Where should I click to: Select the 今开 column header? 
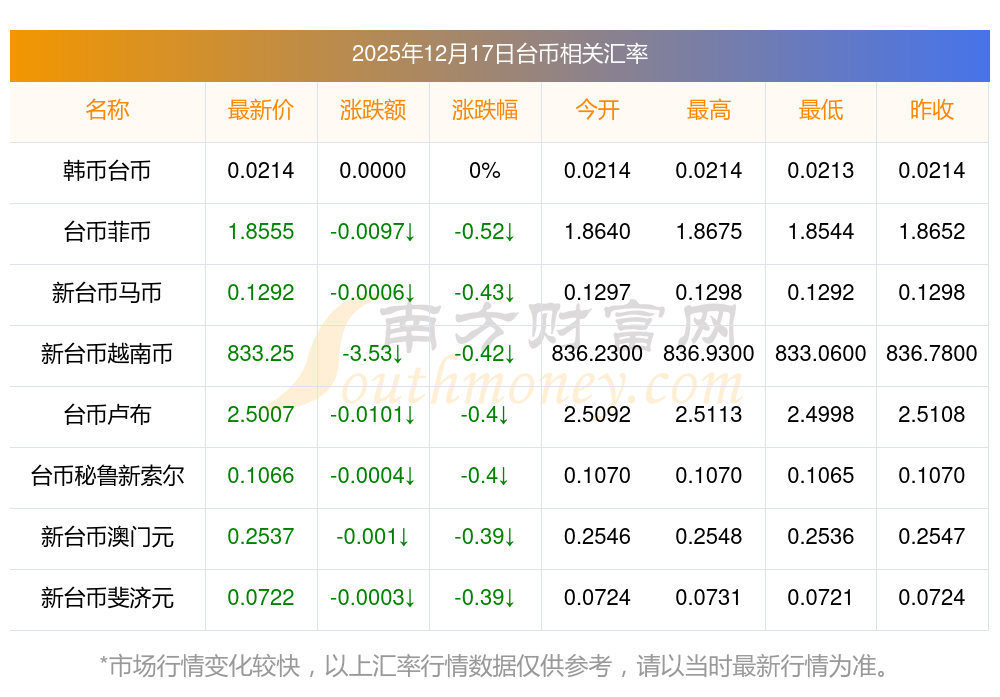[x=597, y=111]
